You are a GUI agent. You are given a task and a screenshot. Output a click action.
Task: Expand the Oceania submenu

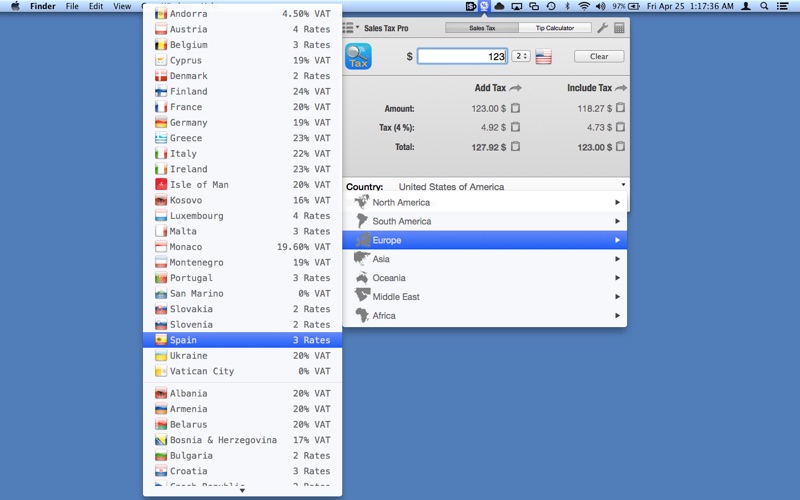tap(484, 278)
